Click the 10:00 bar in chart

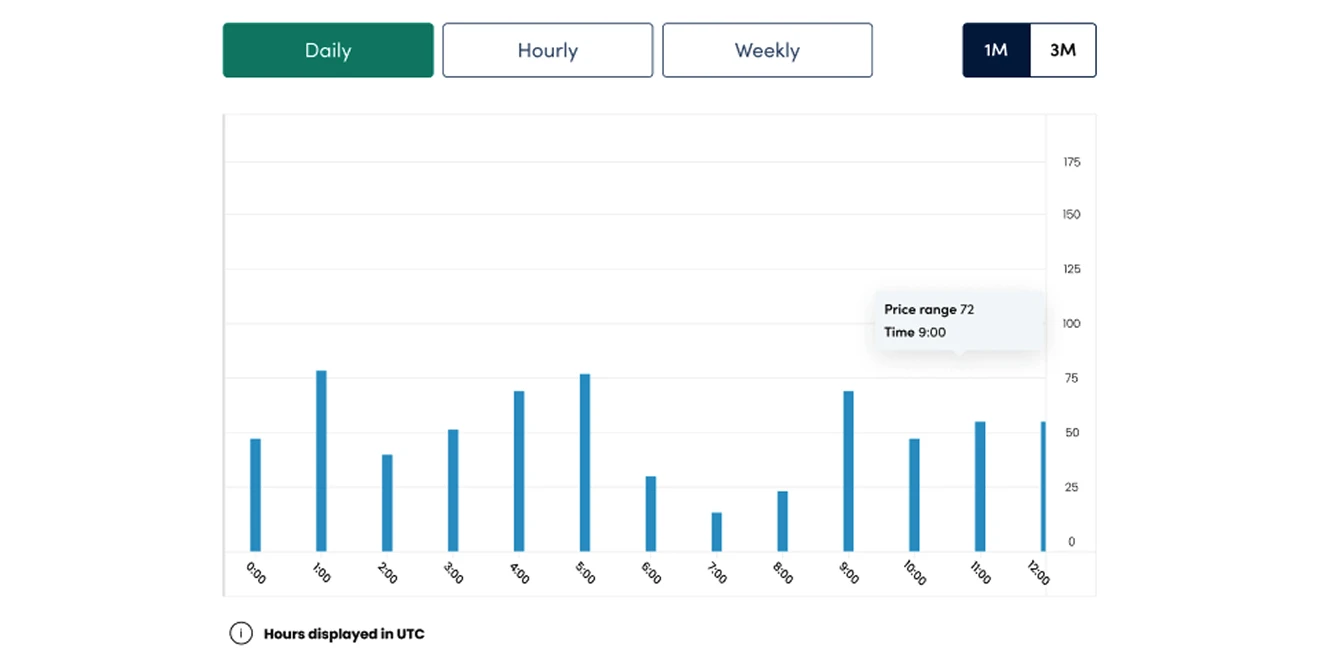(x=915, y=495)
